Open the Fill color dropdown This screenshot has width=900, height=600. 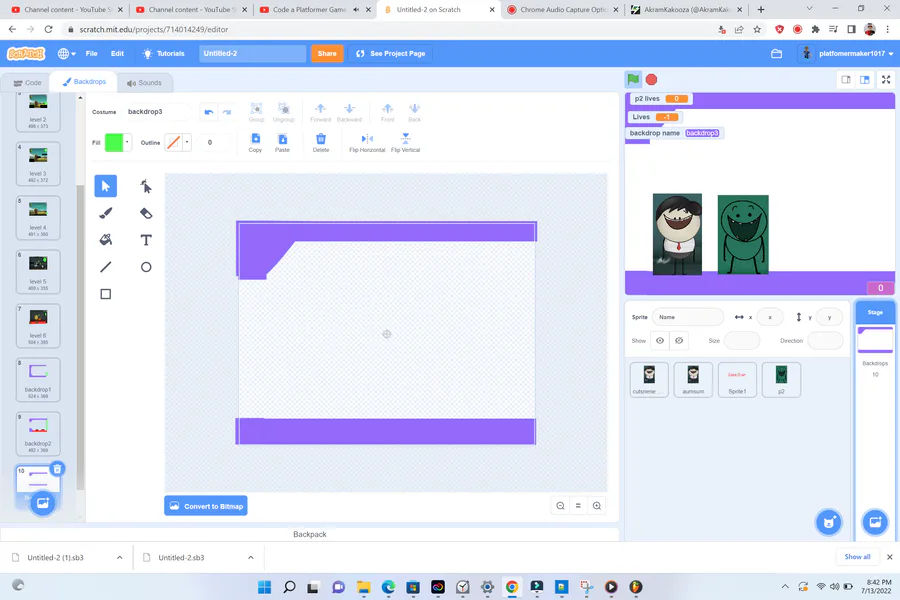tap(127, 142)
